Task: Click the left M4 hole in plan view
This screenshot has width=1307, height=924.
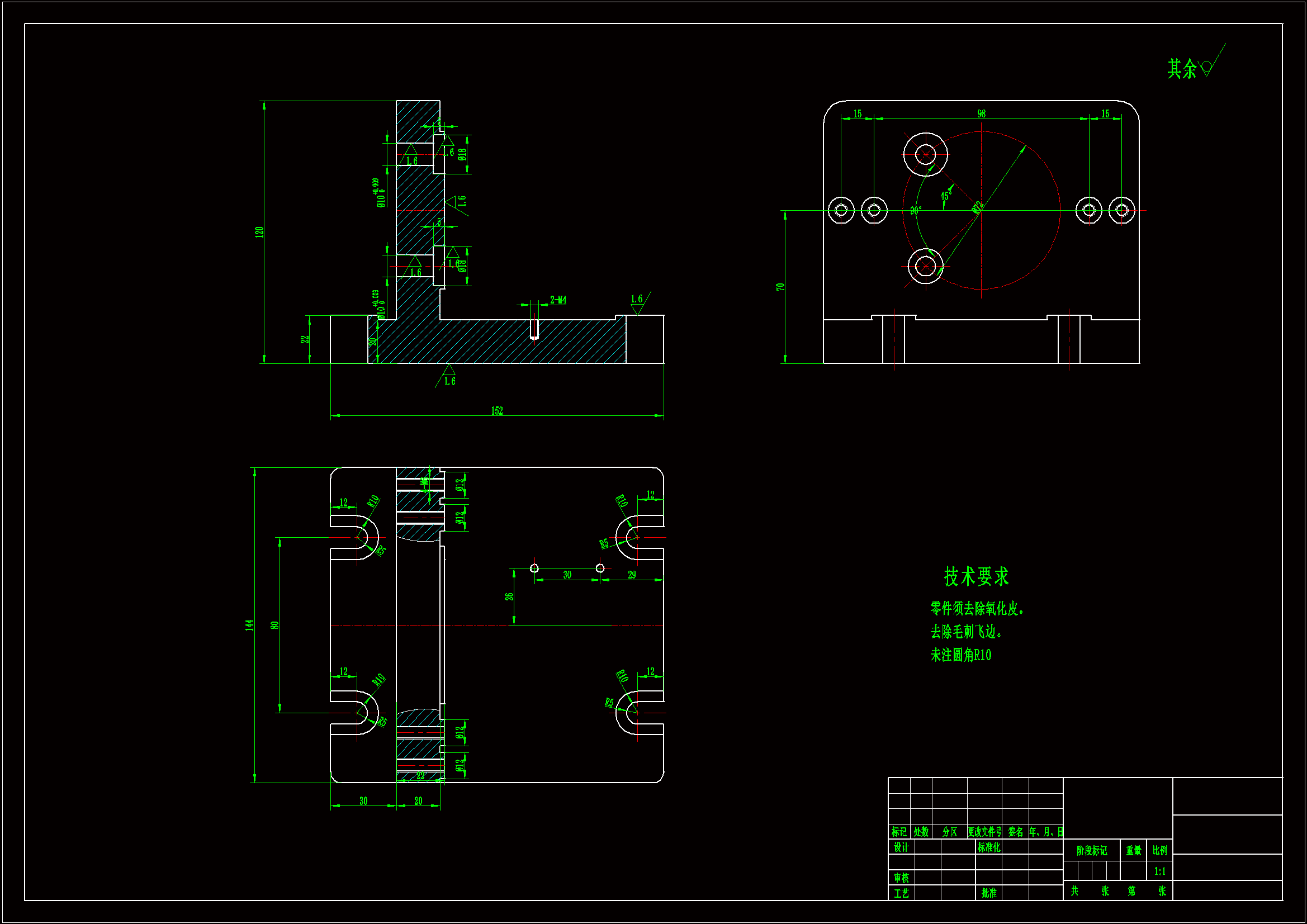Action: coord(534,568)
